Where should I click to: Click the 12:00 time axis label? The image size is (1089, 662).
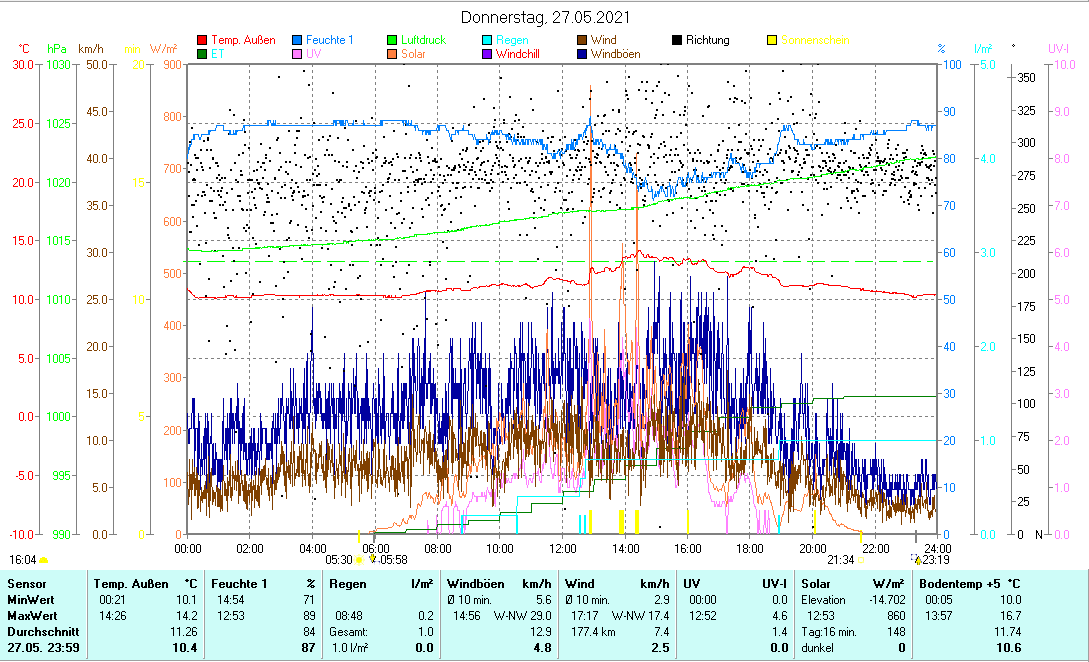click(562, 548)
